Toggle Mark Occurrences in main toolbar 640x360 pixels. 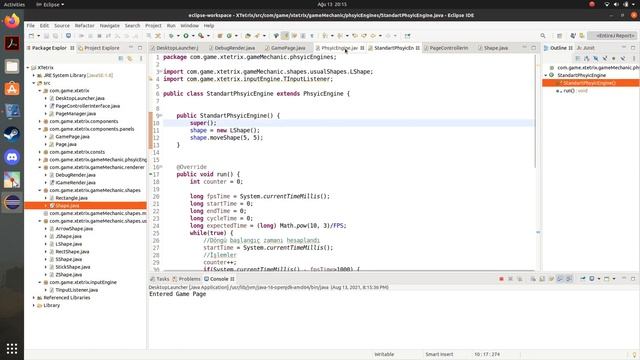coord(285,36)
